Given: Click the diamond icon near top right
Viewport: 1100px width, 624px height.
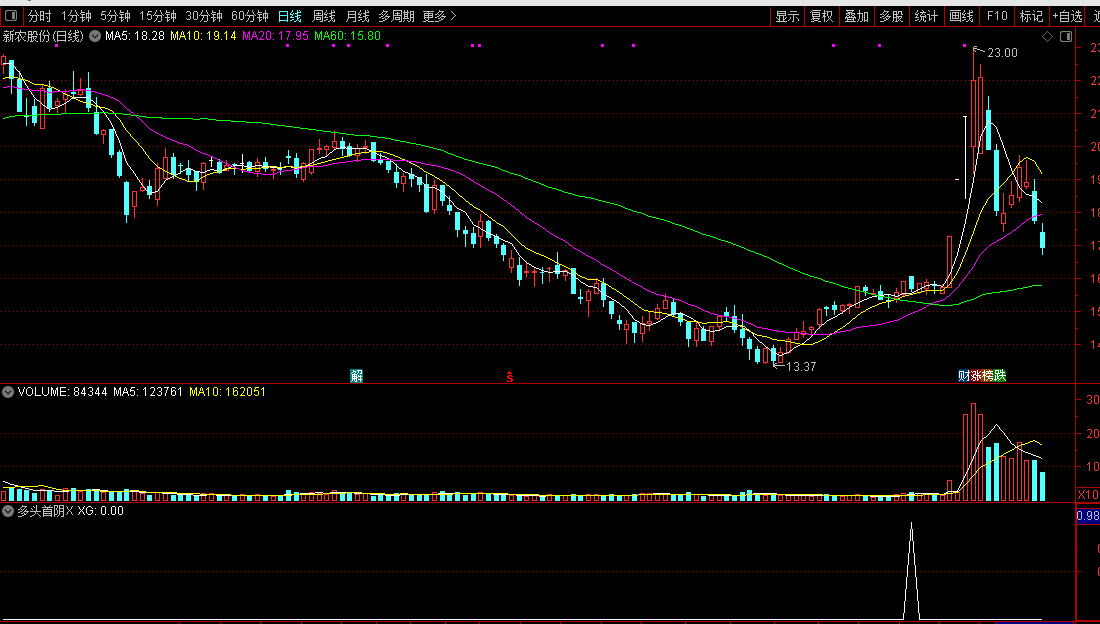Looking at the screenshot, I should click(x=1047, y=36).
